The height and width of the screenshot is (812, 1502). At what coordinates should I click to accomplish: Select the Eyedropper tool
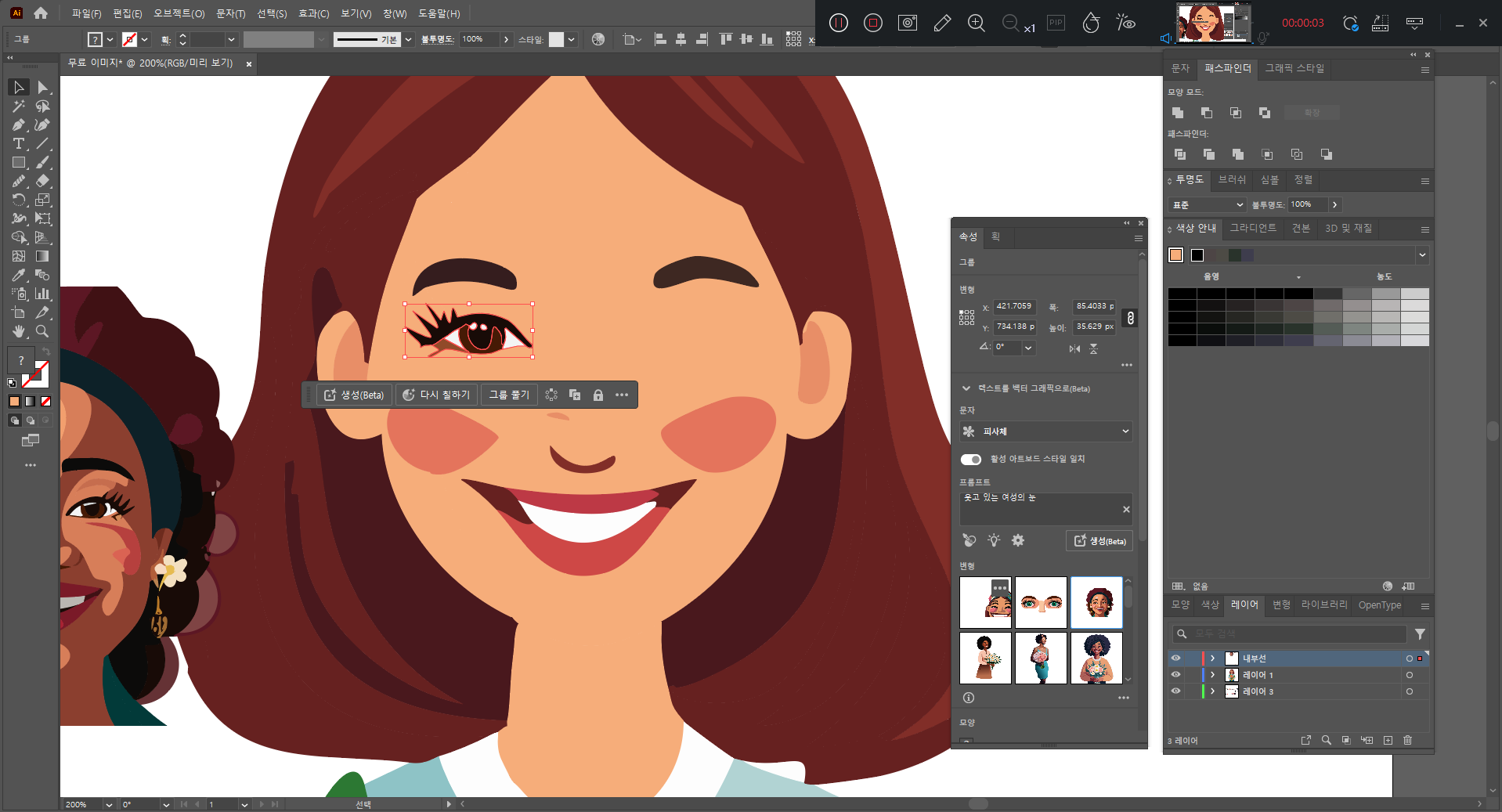click(x=19, y=275)
